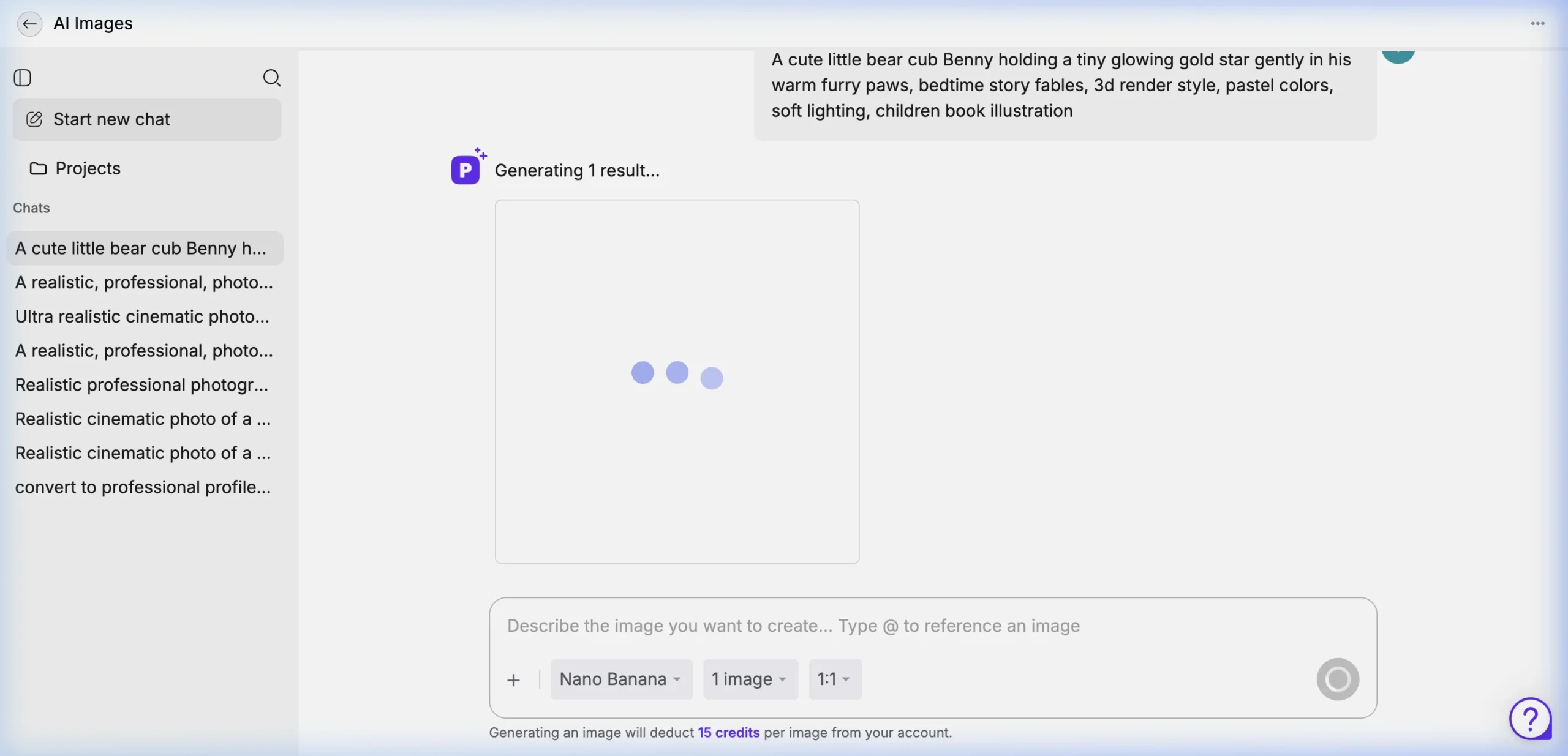Open the Nano Banana model dropdown
The width and height of the screenshot is (1568, 756).
coord(621,679)
